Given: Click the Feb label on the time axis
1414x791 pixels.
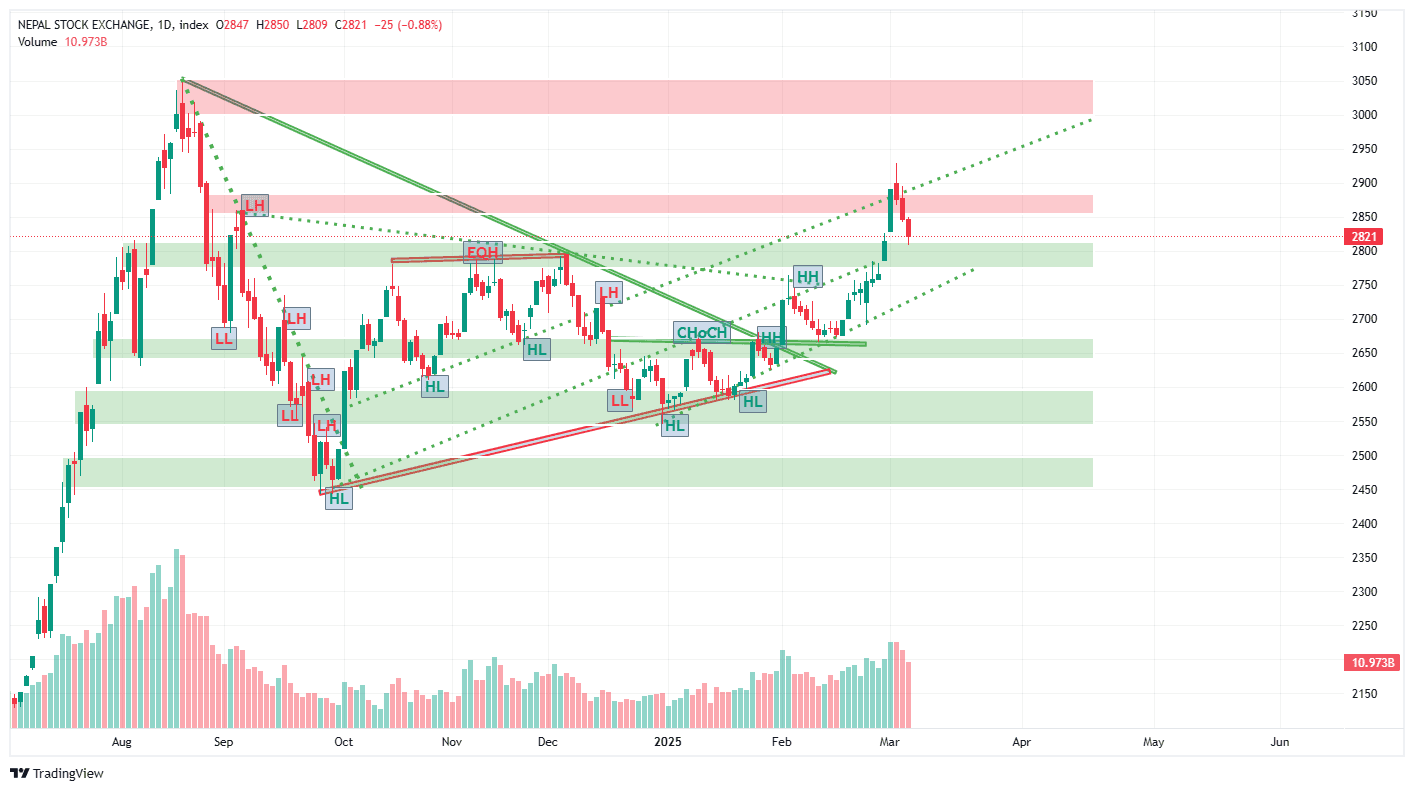Looking at the screenshot, I should click(x=782, y=743).
